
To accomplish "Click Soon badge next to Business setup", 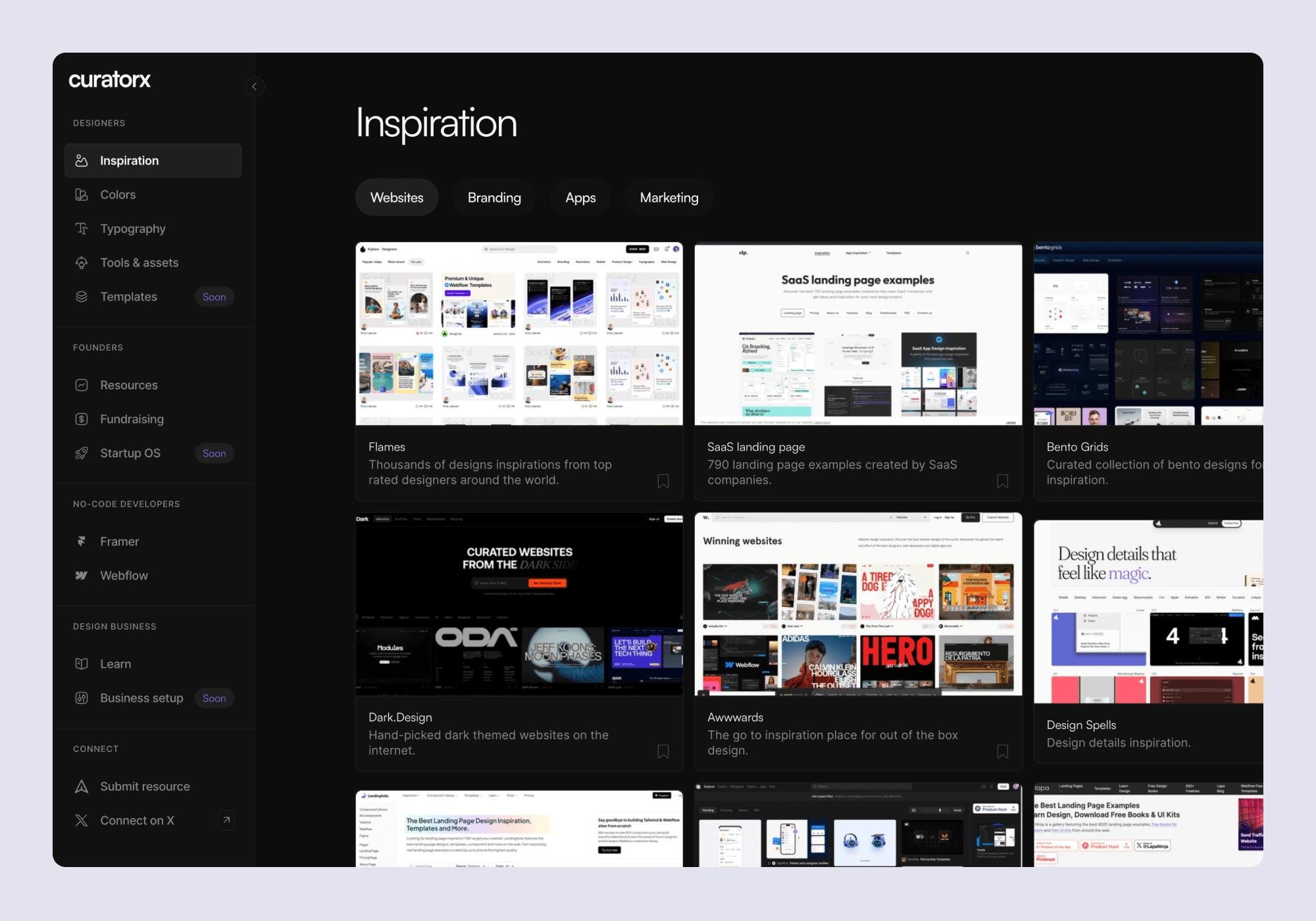I will [x=215, y=698].
